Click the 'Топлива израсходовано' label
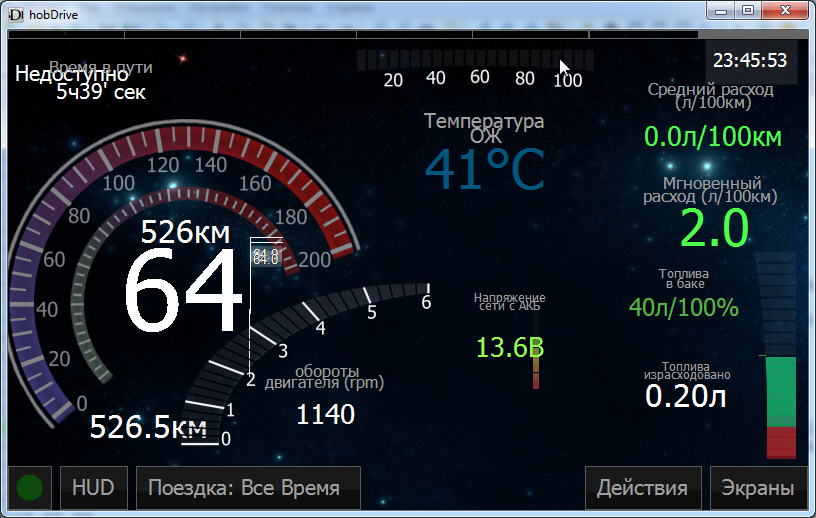 687,371
